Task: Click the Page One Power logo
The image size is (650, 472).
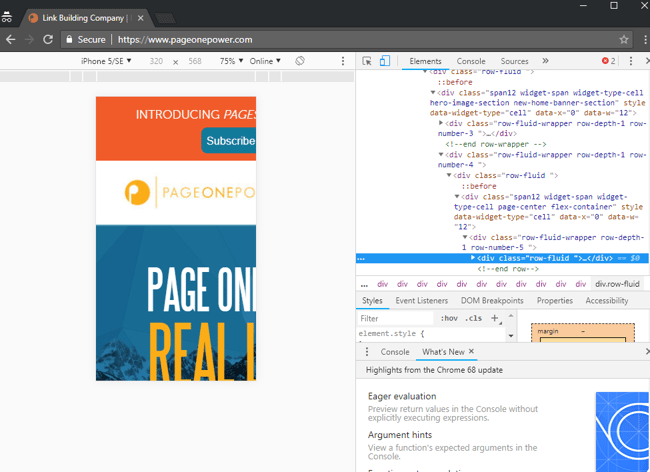Action: coord(190,193)
